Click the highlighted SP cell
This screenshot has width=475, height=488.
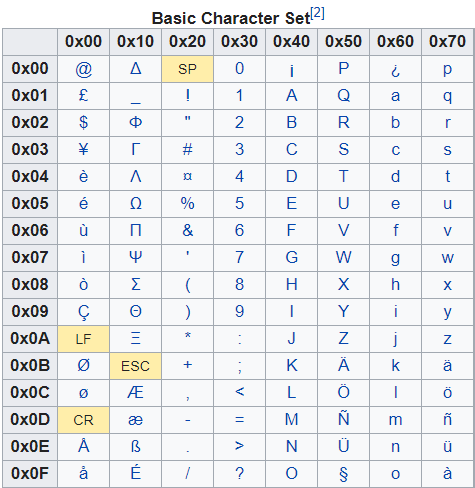click(187, 69)
